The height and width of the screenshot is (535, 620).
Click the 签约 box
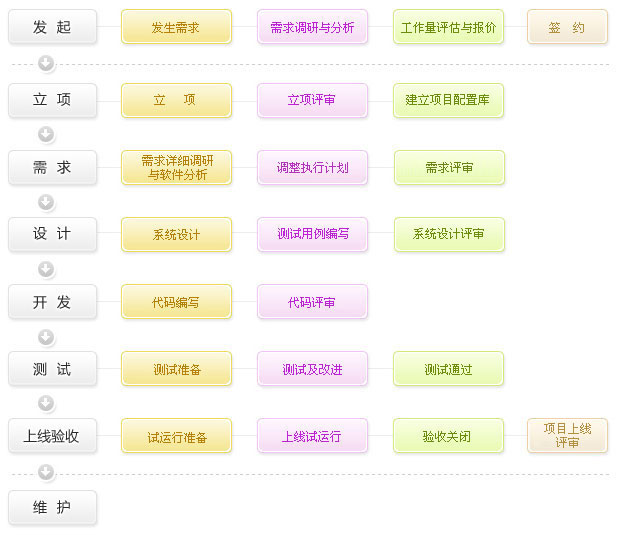567,26
